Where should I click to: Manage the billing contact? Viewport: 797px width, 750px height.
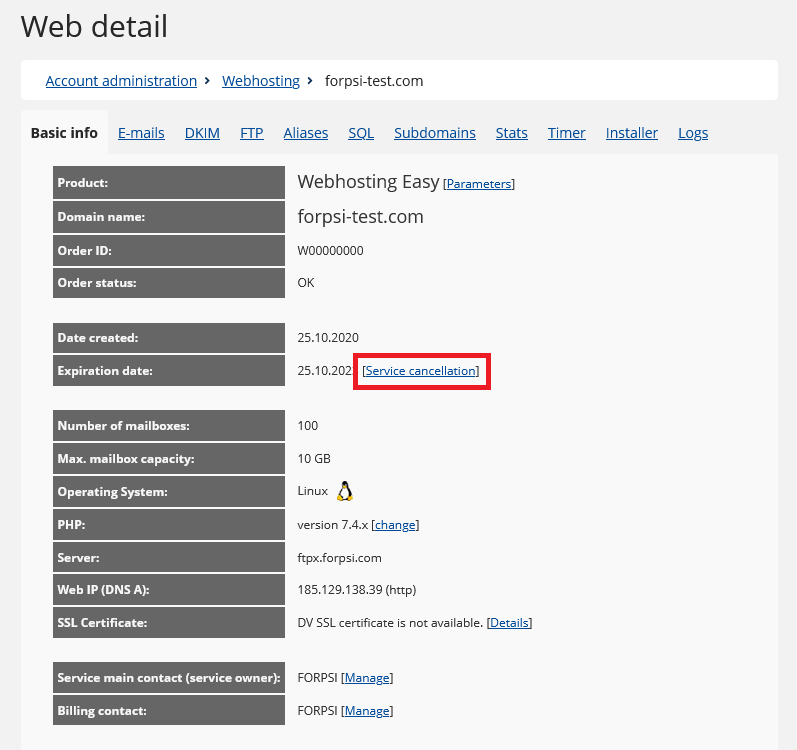[x=367, y=711]
